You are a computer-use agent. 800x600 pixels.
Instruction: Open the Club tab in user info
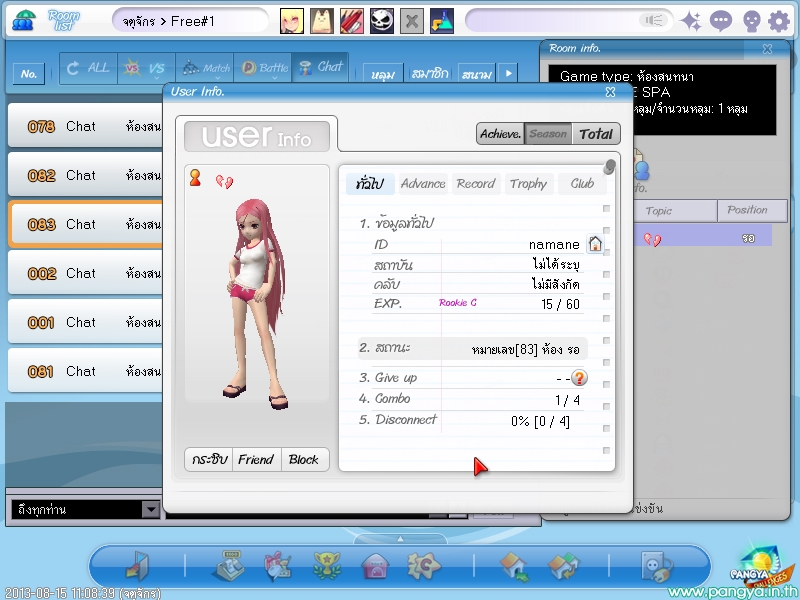[x=582, y=184]
